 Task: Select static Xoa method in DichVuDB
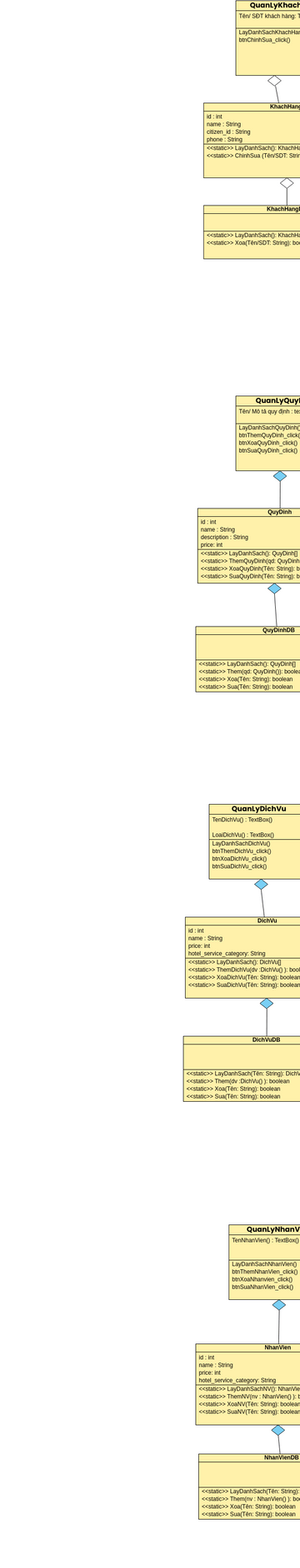click(x=233, y=1089)
